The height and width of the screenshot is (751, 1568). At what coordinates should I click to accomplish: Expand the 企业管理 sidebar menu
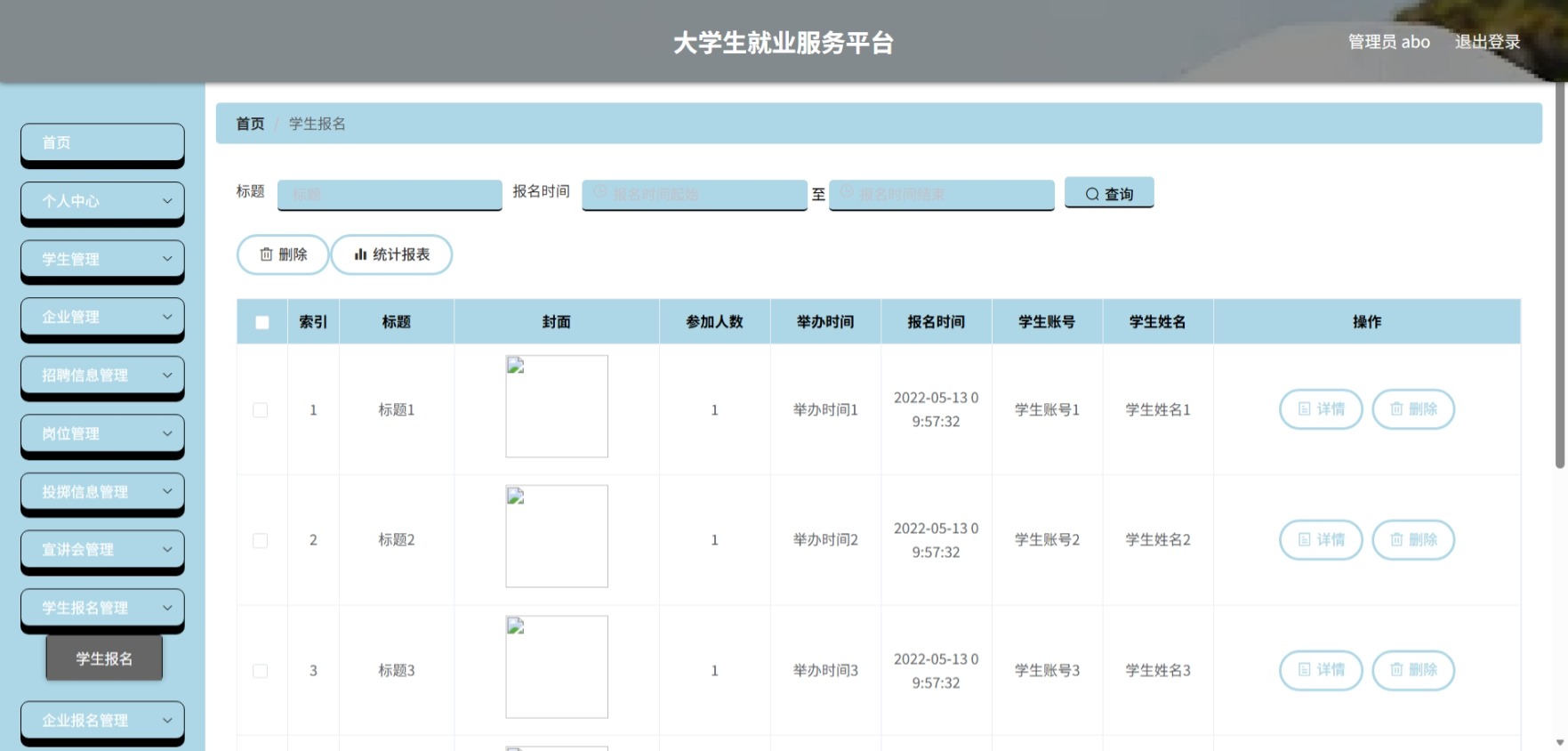click(x=102, y=317)
